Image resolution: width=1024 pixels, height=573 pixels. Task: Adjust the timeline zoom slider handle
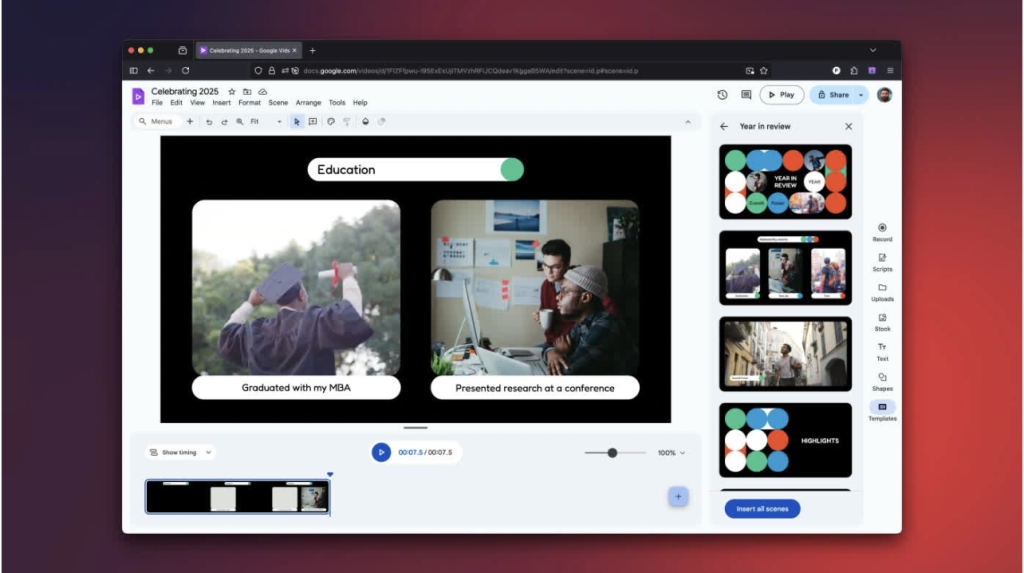pyautogui.click(x=612, y=453)
